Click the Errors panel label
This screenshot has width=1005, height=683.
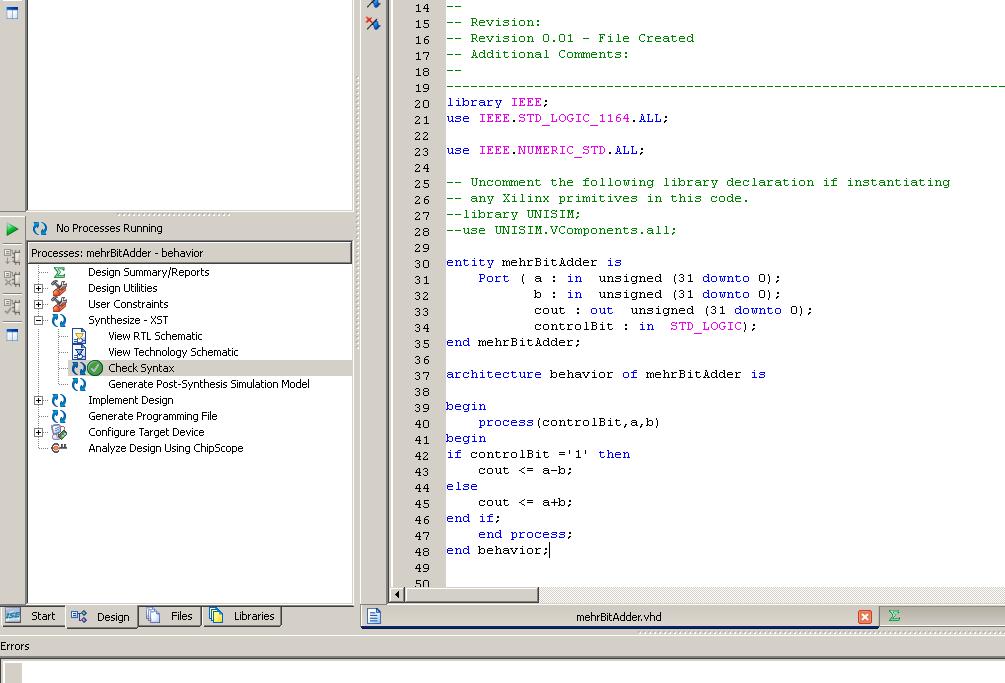click(x=15, y=646)
